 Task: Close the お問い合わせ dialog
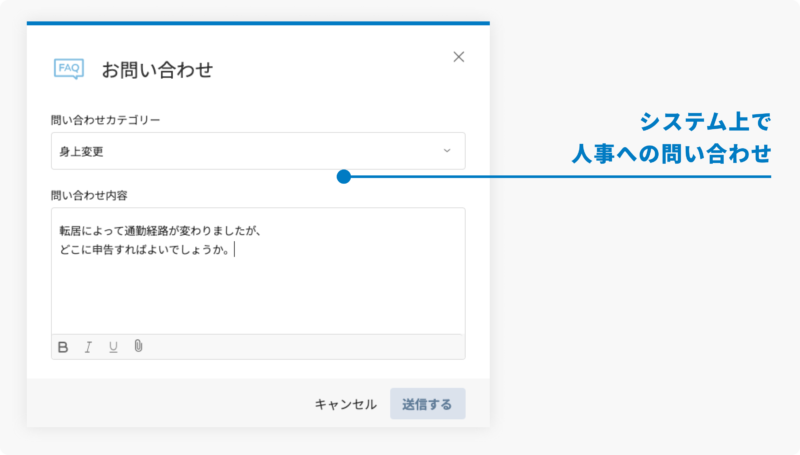point(459,57)
